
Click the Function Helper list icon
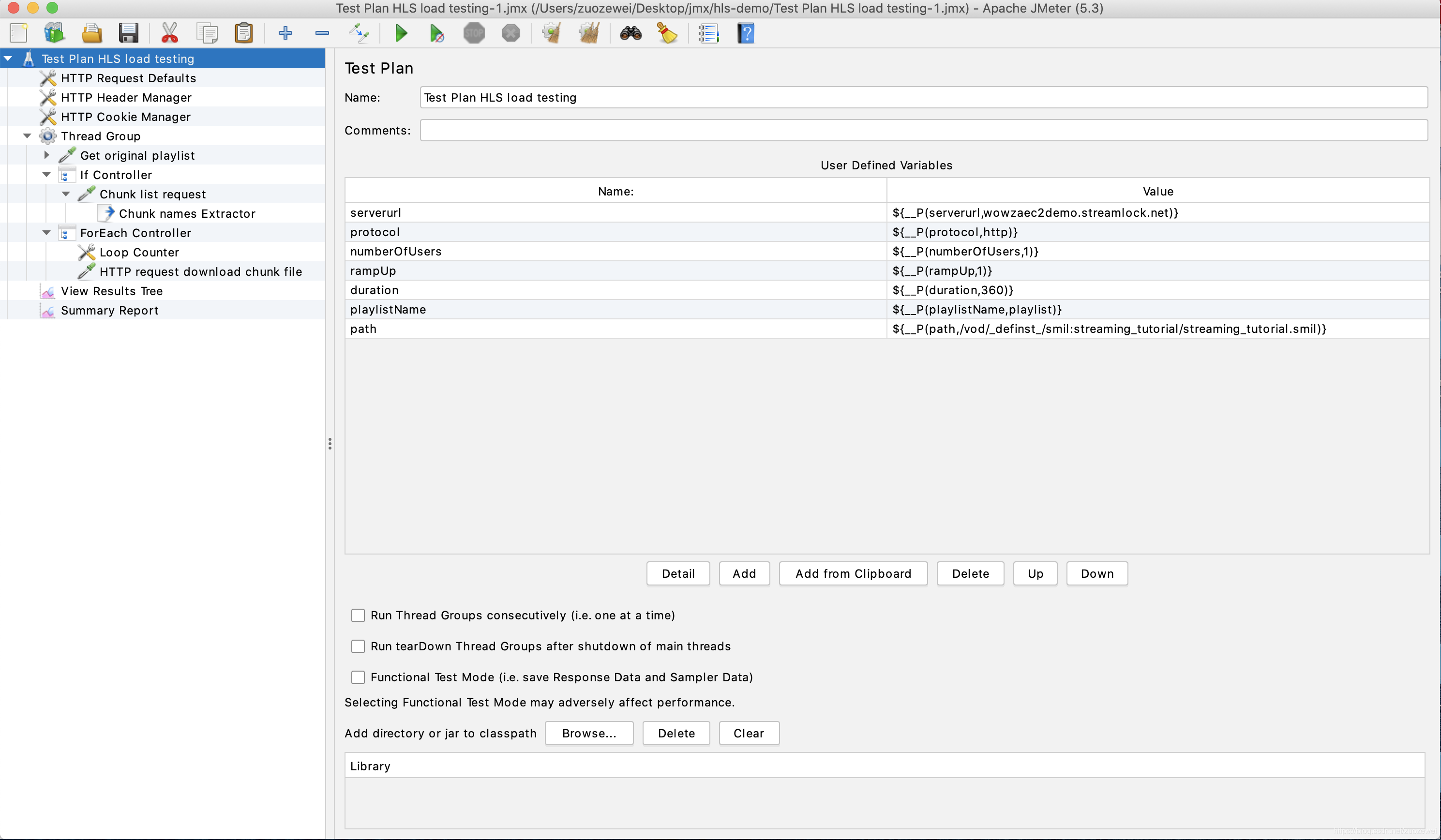[708, 33]
